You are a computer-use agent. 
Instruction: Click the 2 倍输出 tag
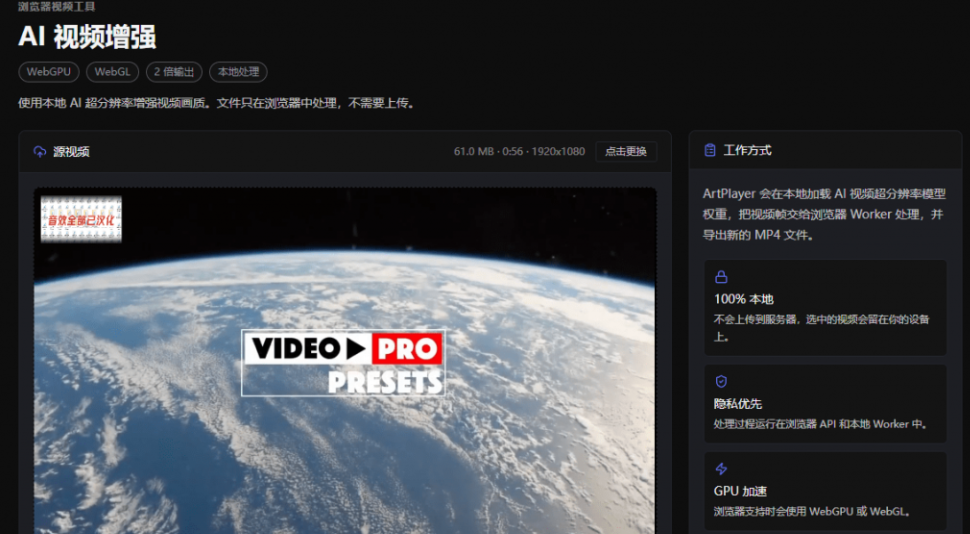point(174,72)
